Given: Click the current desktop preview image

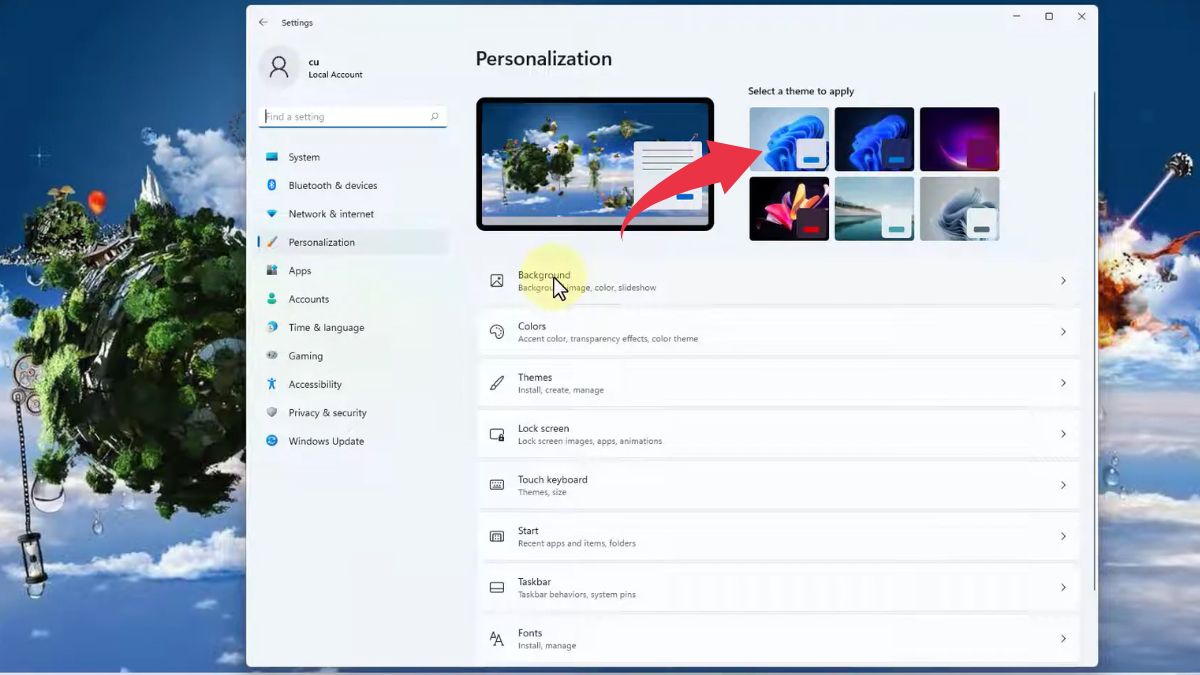Looking at the screenshot, I should point(595,164).
